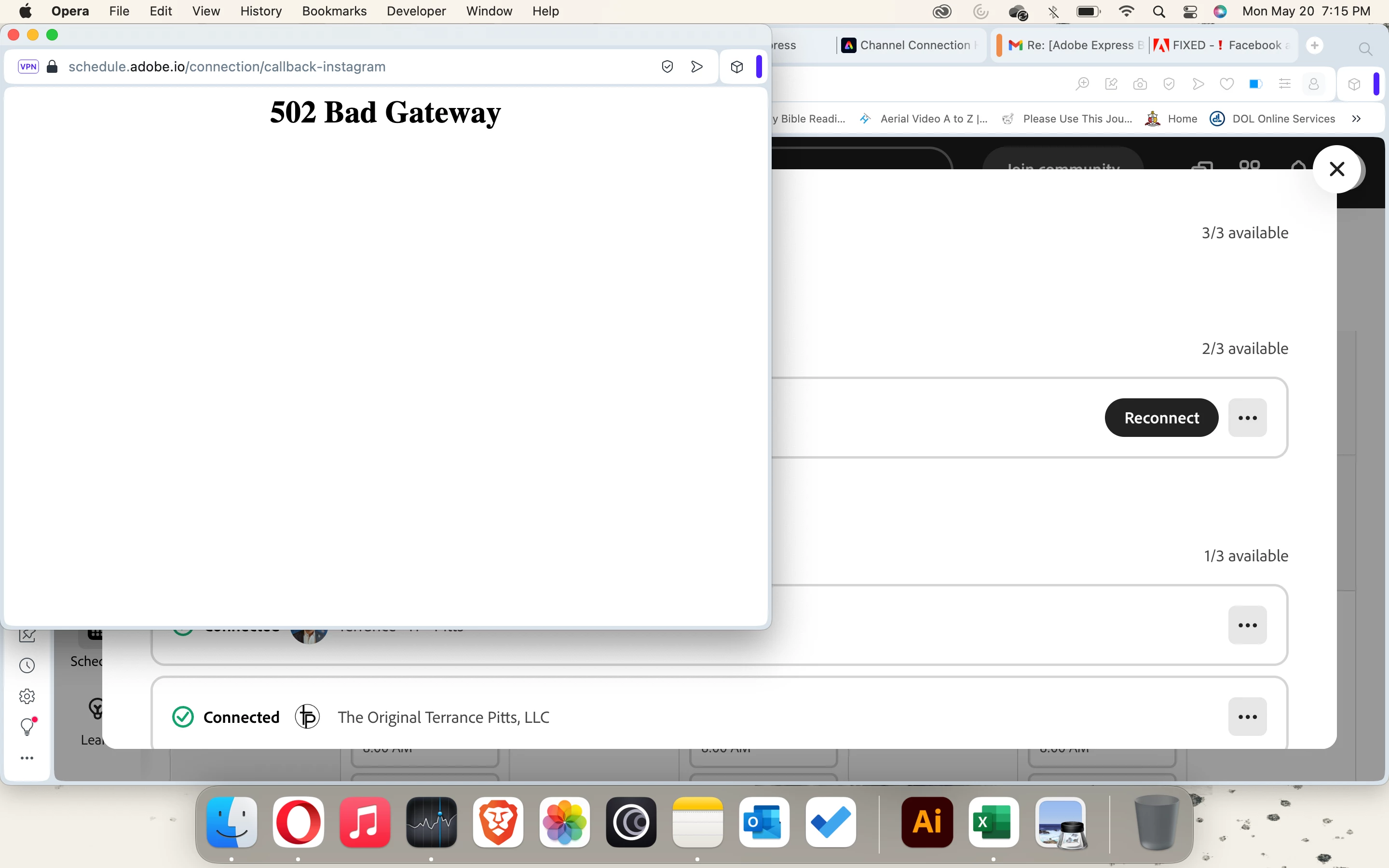Click the camera snapshot icon in toolbar

[1140, 84]
